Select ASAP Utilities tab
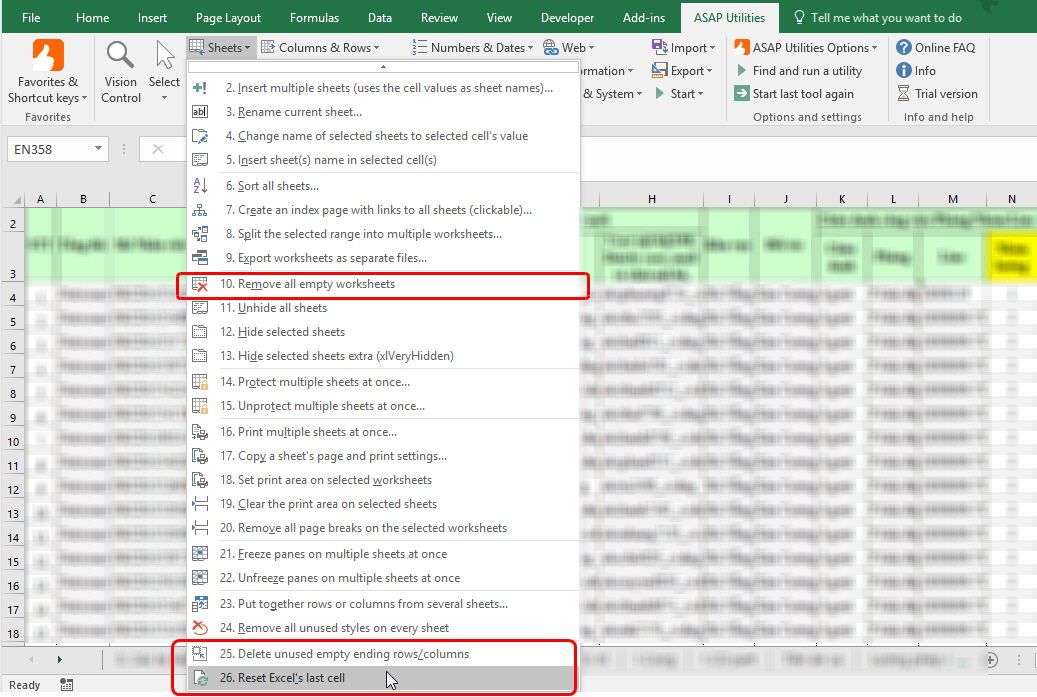Image resolution: width=1037 pixels, height=697 pixels. (729, 18)
